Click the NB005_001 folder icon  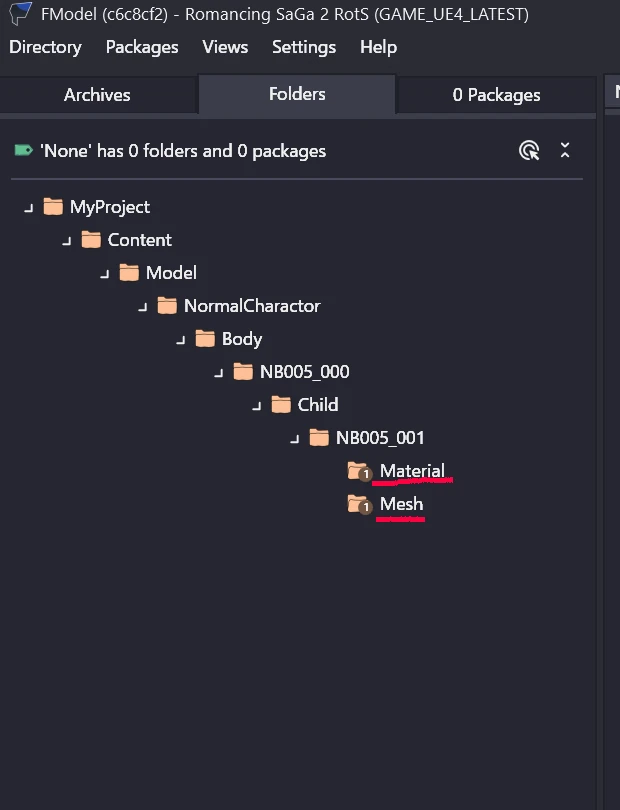coord(319,437)
